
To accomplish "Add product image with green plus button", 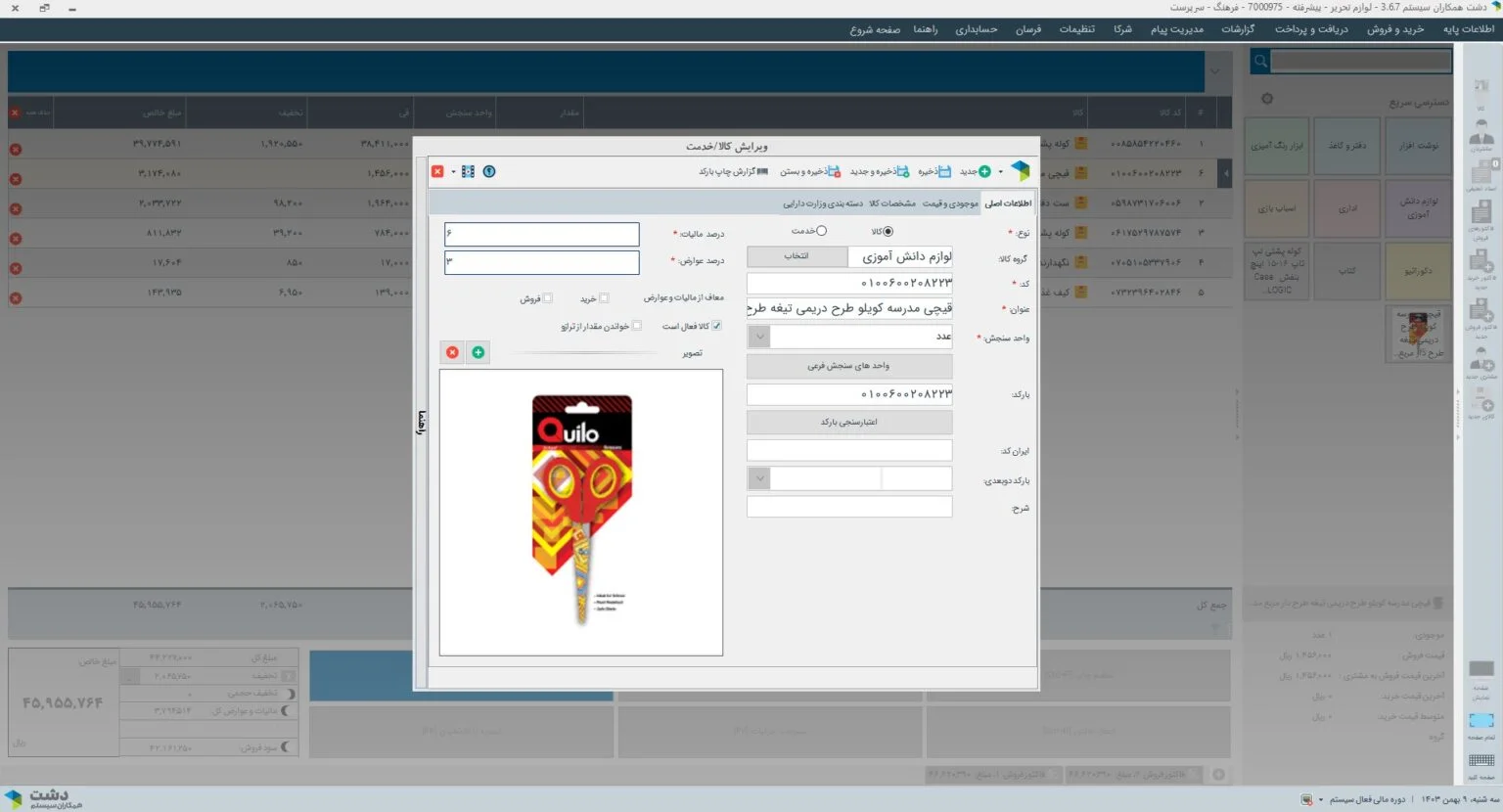I will pyautogui.click(x=478, y=352).
